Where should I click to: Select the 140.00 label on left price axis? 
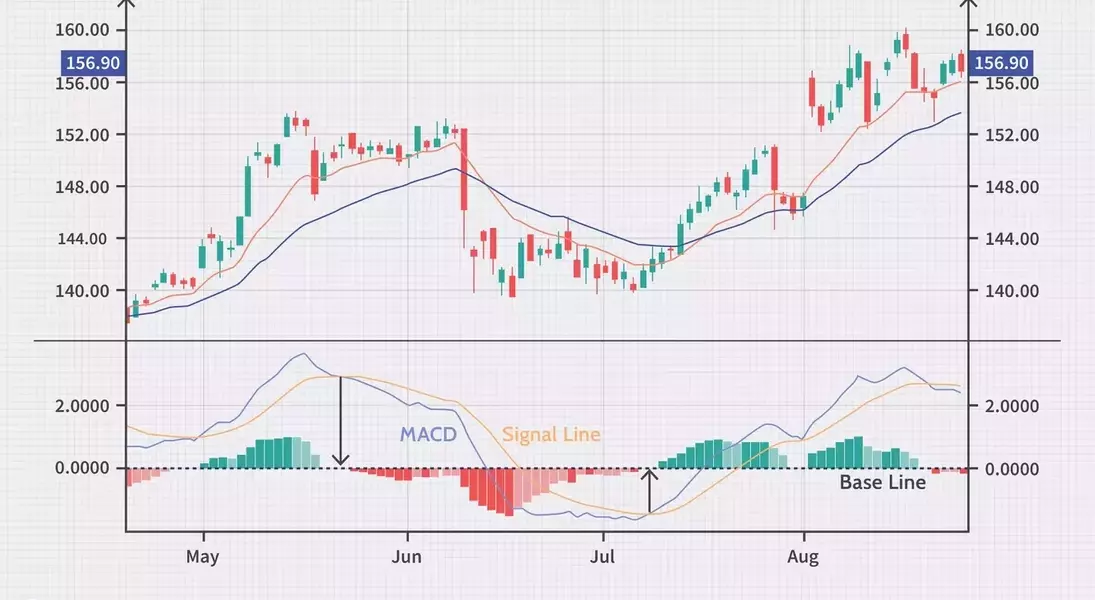(82, 291)
